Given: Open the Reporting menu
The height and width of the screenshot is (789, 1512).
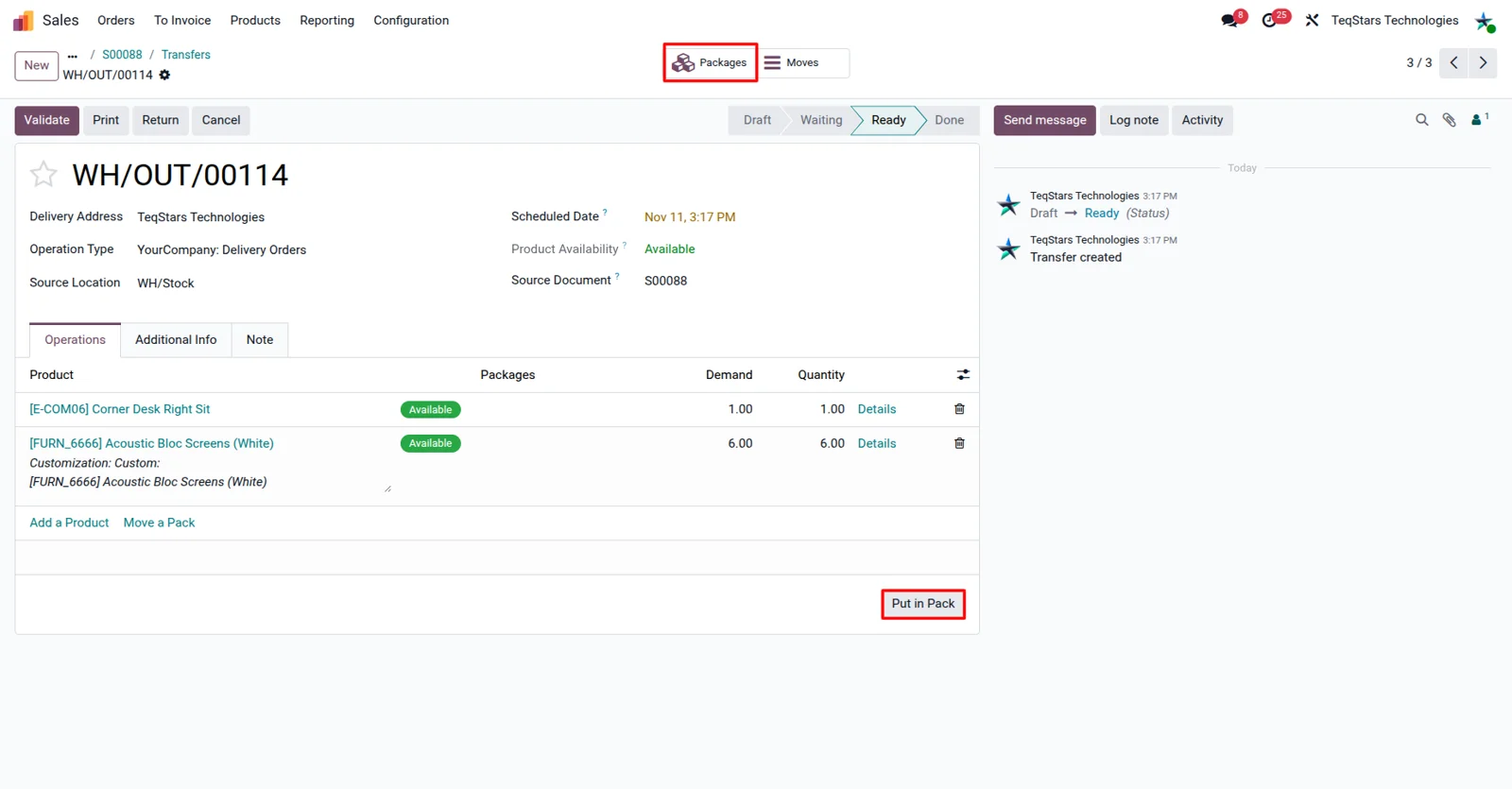Looking at the screenshot, I should pos(327,20).
